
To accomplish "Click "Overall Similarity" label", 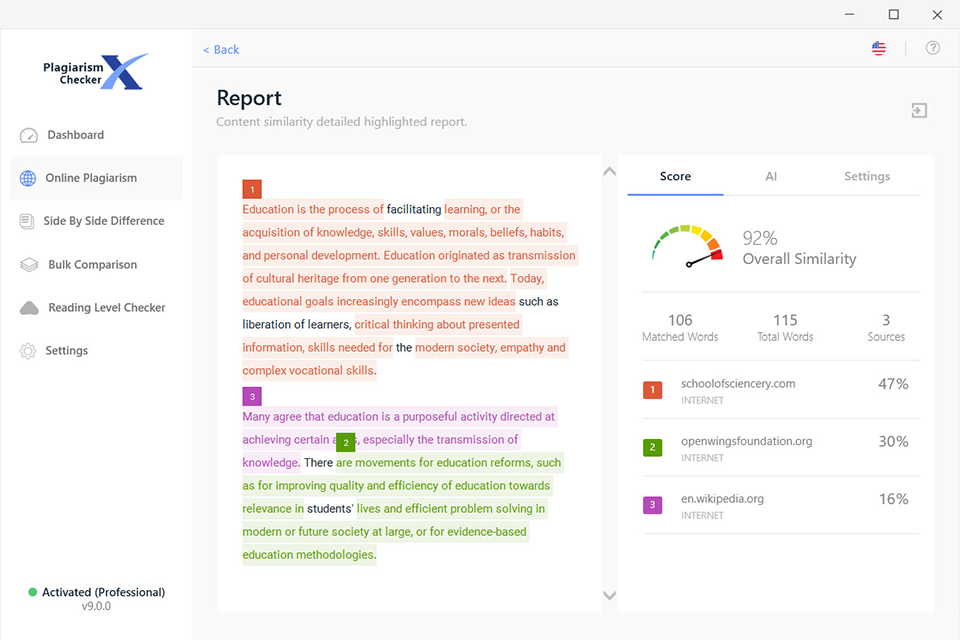I will tap(799, 259).
